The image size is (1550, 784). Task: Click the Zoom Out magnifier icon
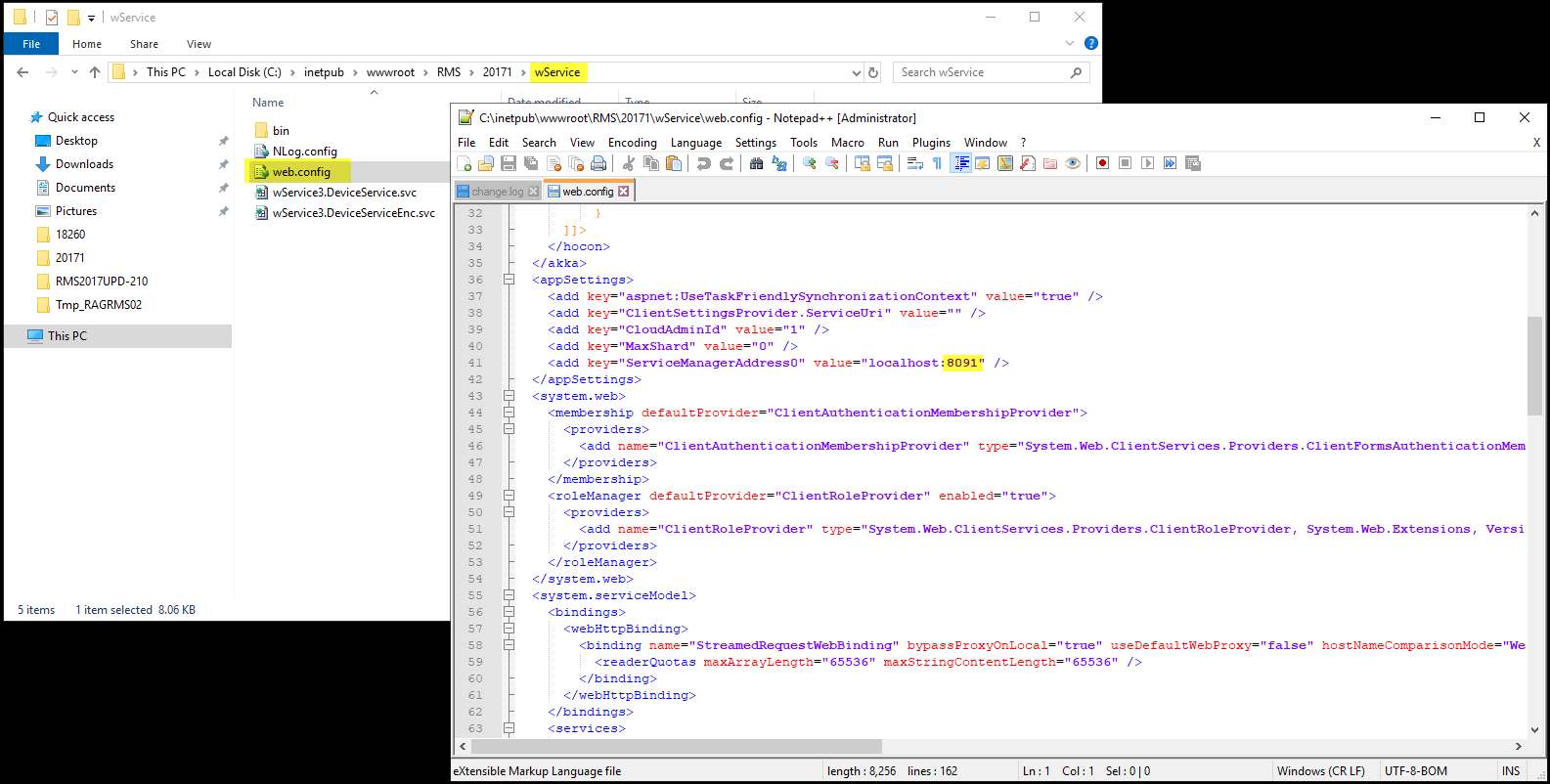832,163
